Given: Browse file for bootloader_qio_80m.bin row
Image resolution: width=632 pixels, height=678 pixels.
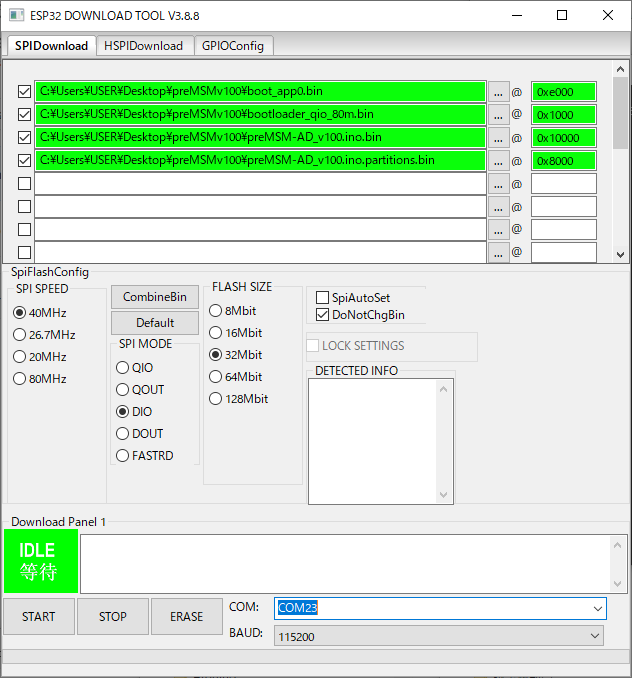Looking at the screenshot, I should [x=498, y=115].
